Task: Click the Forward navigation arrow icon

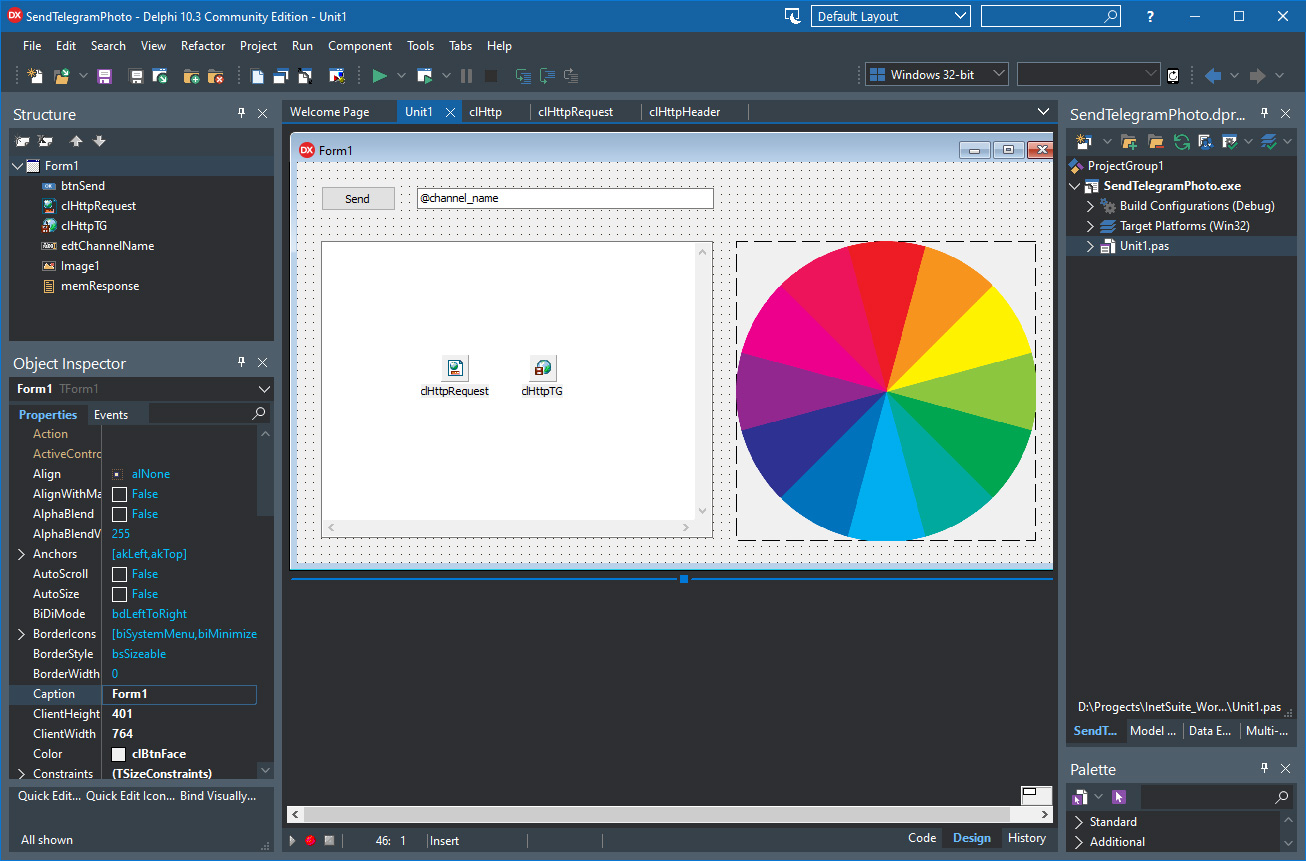Action: 1258,76
